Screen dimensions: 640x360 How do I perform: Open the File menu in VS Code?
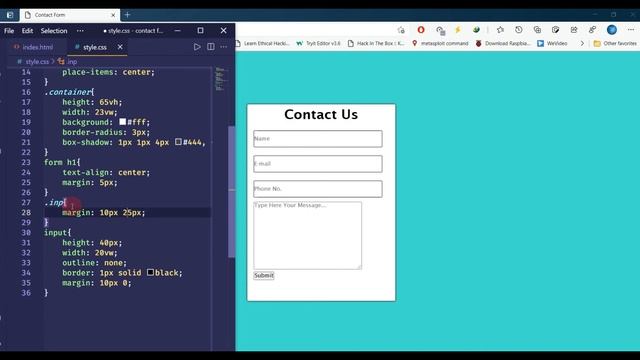pyautogui.click(x=9, y=31)
